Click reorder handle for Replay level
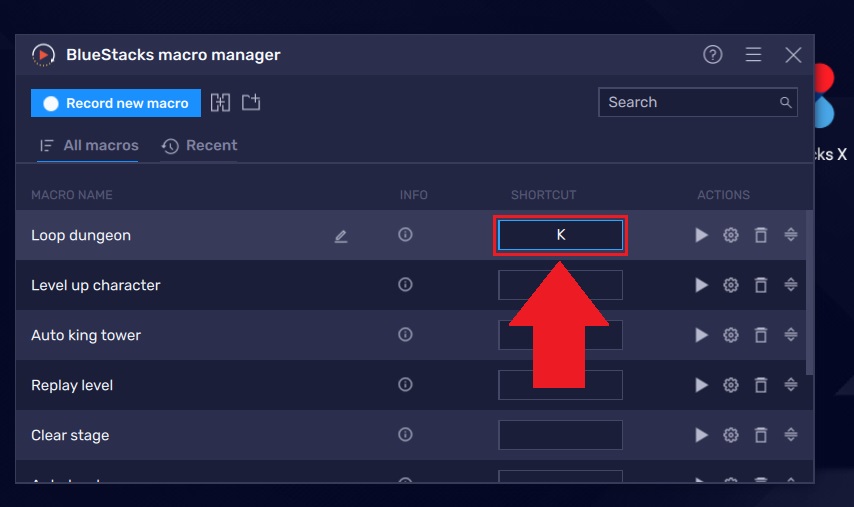The height and width of the screenshot is (507, 854). coord(791,384)
